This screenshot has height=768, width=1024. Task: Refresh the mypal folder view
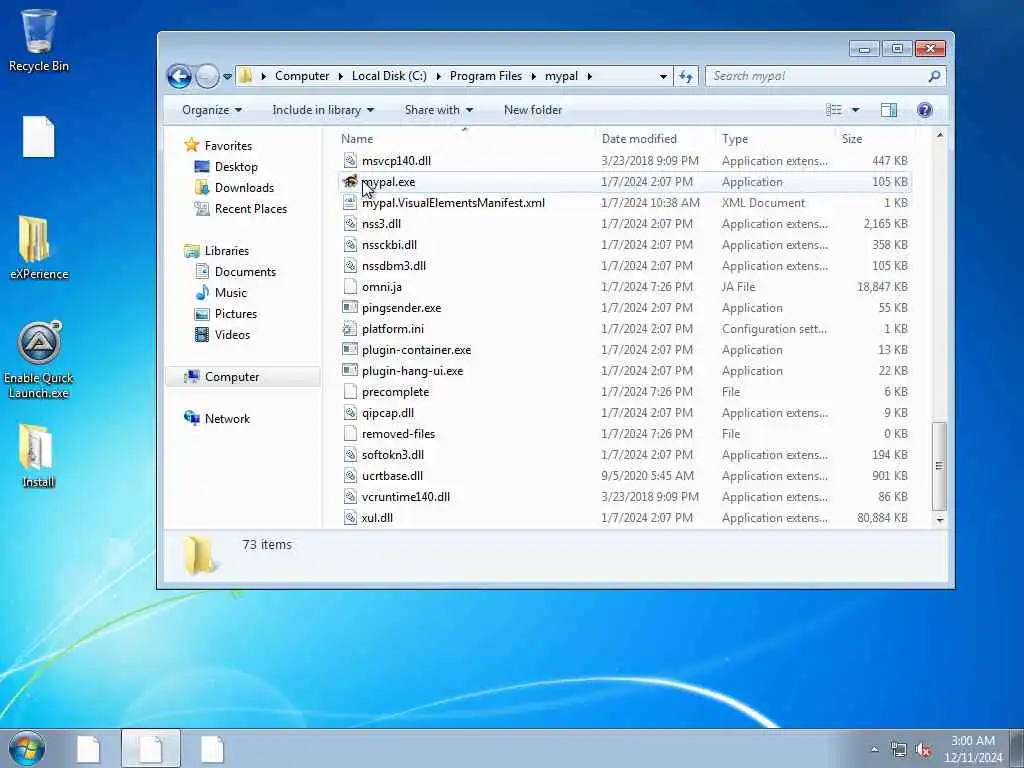pyautogui.click(x=686, y=76)
